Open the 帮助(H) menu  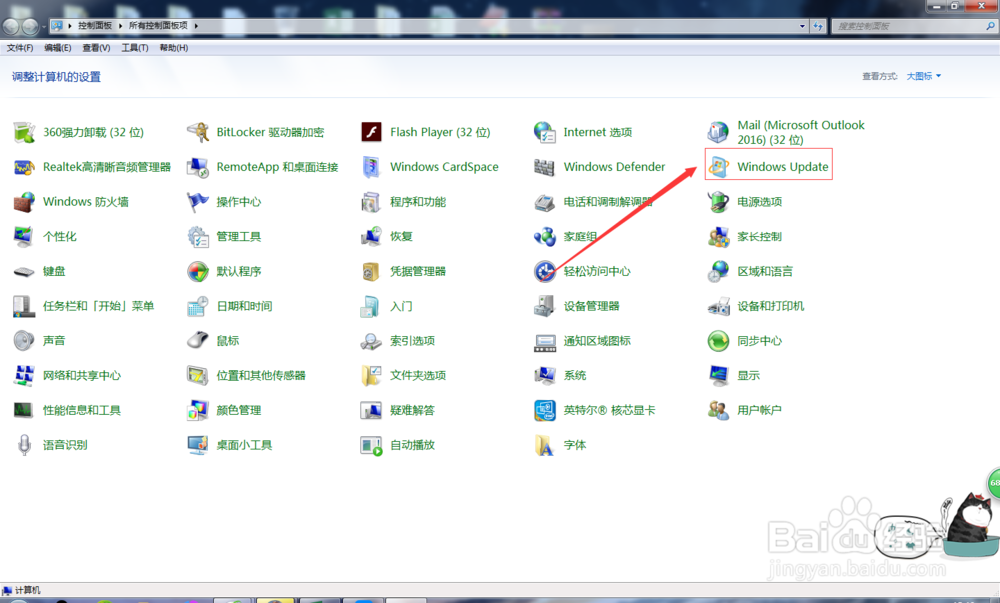click(x=173, y=48)
